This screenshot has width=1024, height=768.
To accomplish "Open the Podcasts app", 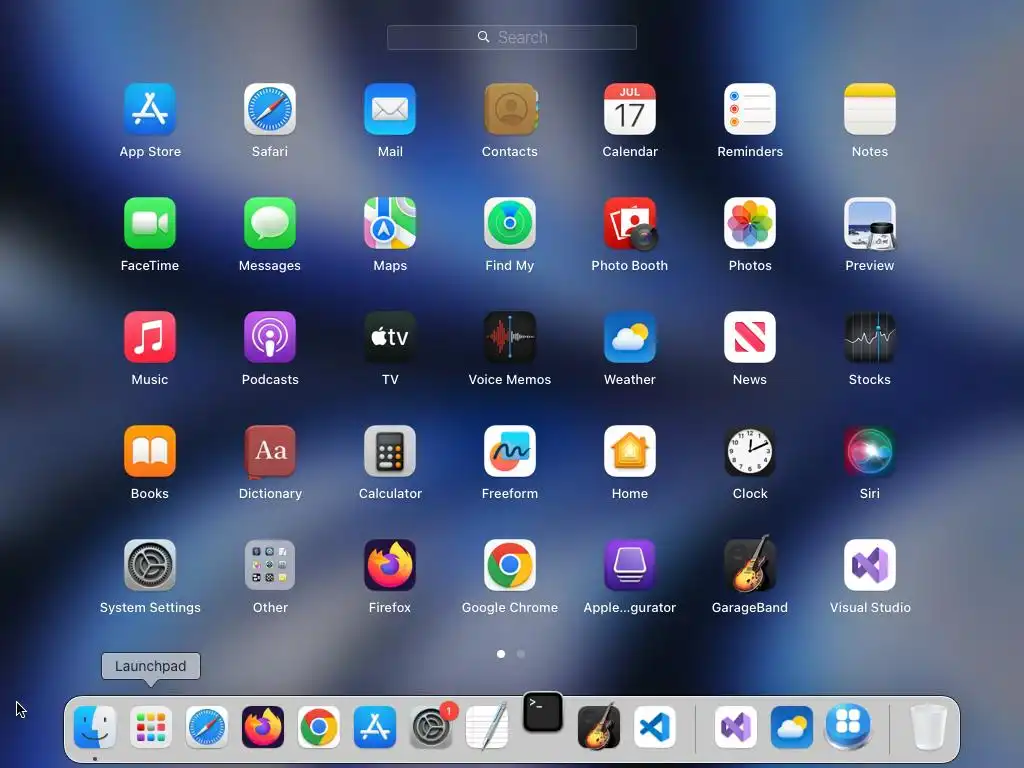I will point(270,337).
